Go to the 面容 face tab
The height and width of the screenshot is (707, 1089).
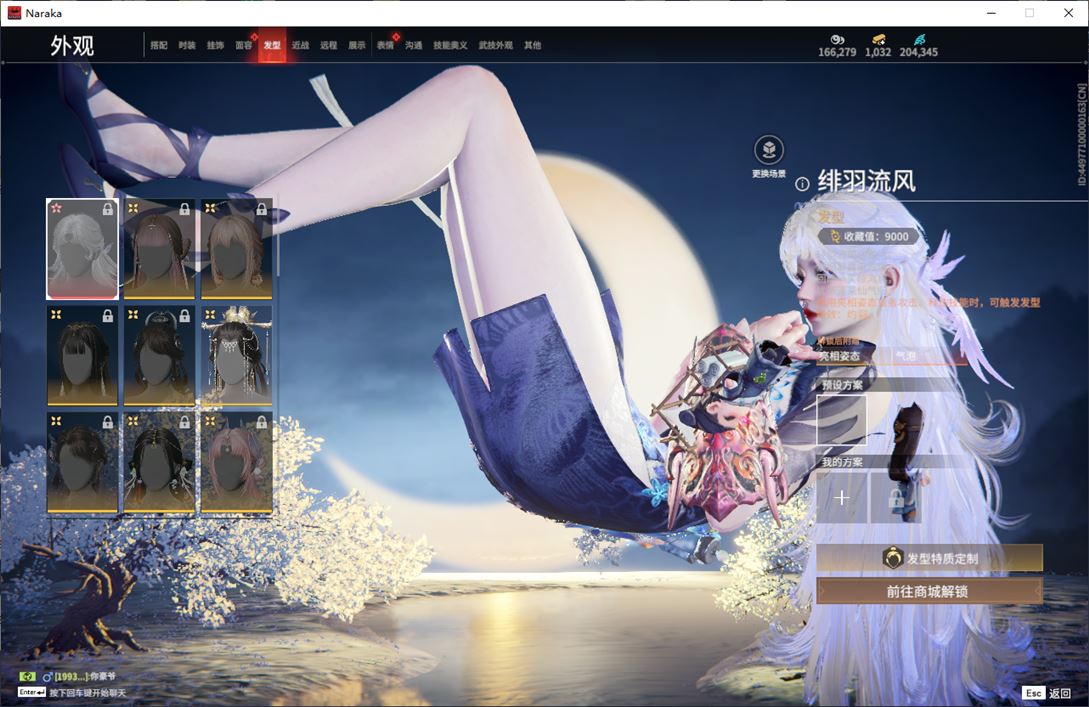click(x=244, y=45)
